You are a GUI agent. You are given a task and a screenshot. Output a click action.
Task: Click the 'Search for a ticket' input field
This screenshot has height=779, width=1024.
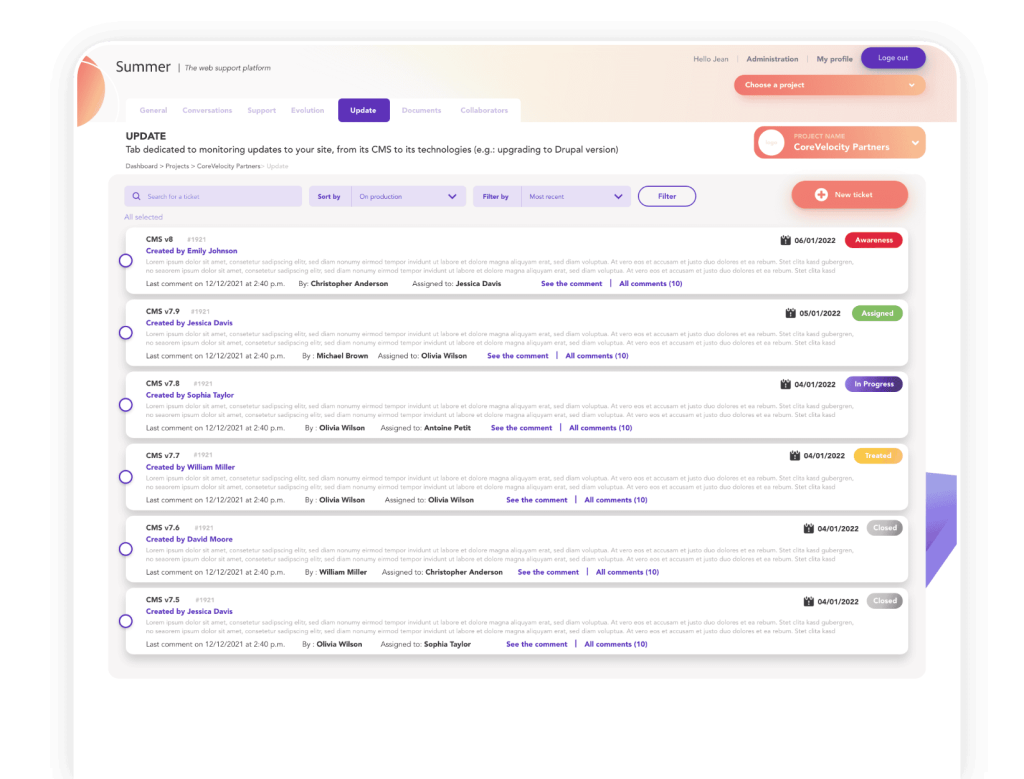220,197
